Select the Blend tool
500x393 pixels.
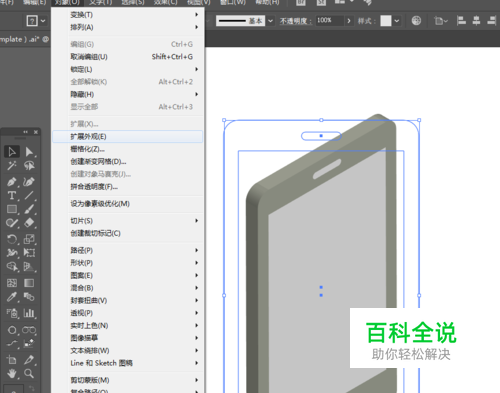point(29,297)
